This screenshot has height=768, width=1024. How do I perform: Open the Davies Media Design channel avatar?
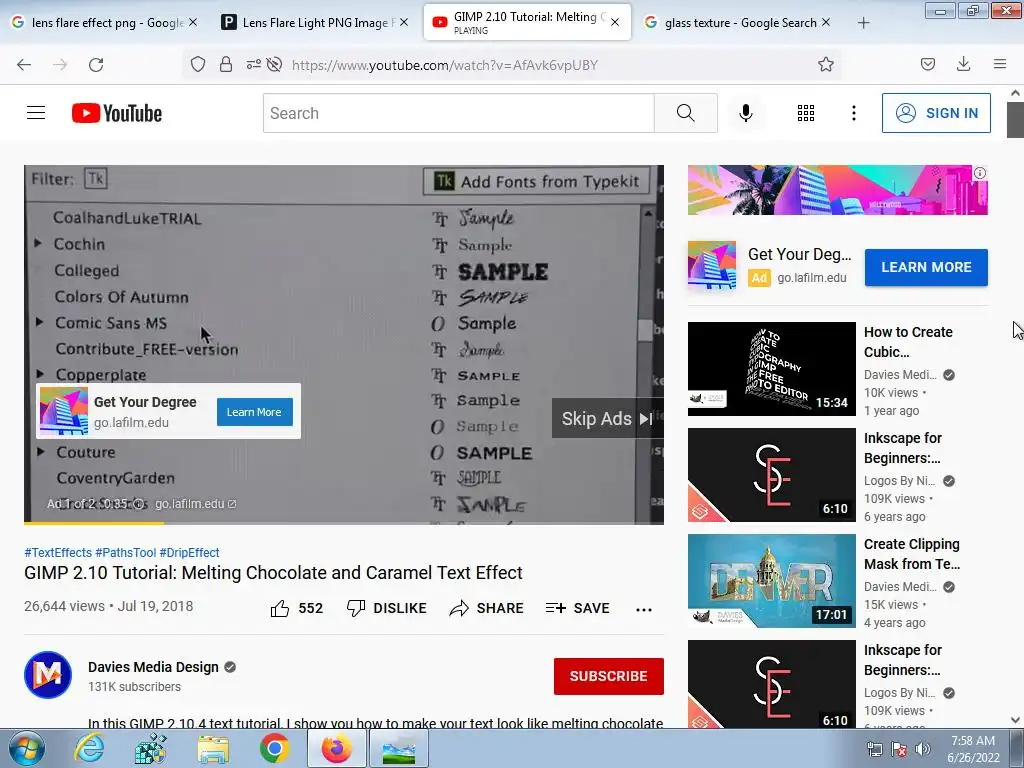[x=48, y=675]
